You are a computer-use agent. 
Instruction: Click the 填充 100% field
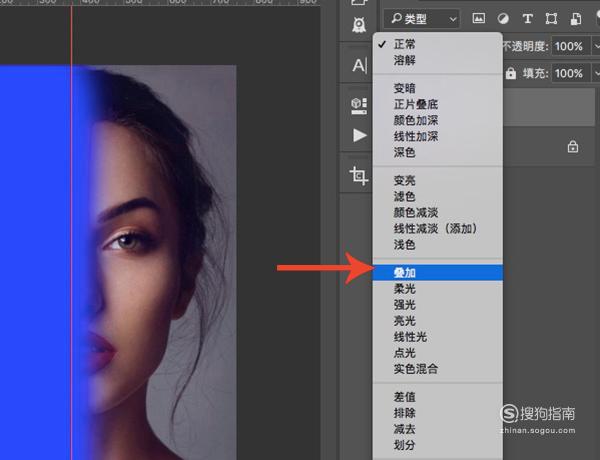pos(569,73)
